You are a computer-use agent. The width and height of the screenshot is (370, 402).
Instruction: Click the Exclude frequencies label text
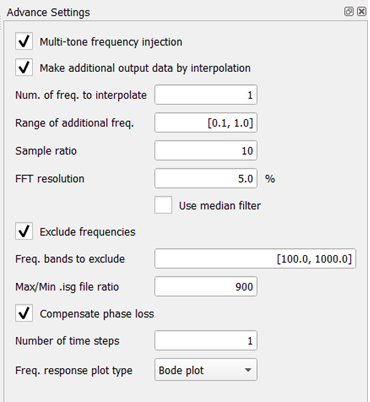click(87, 232)
